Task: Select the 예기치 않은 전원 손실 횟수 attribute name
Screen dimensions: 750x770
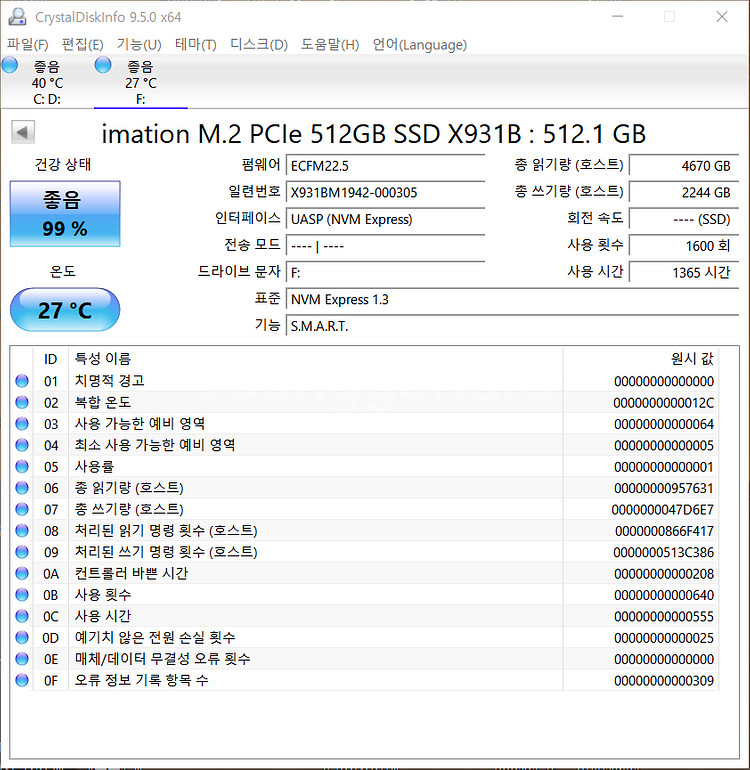Action: pos(155,637)
